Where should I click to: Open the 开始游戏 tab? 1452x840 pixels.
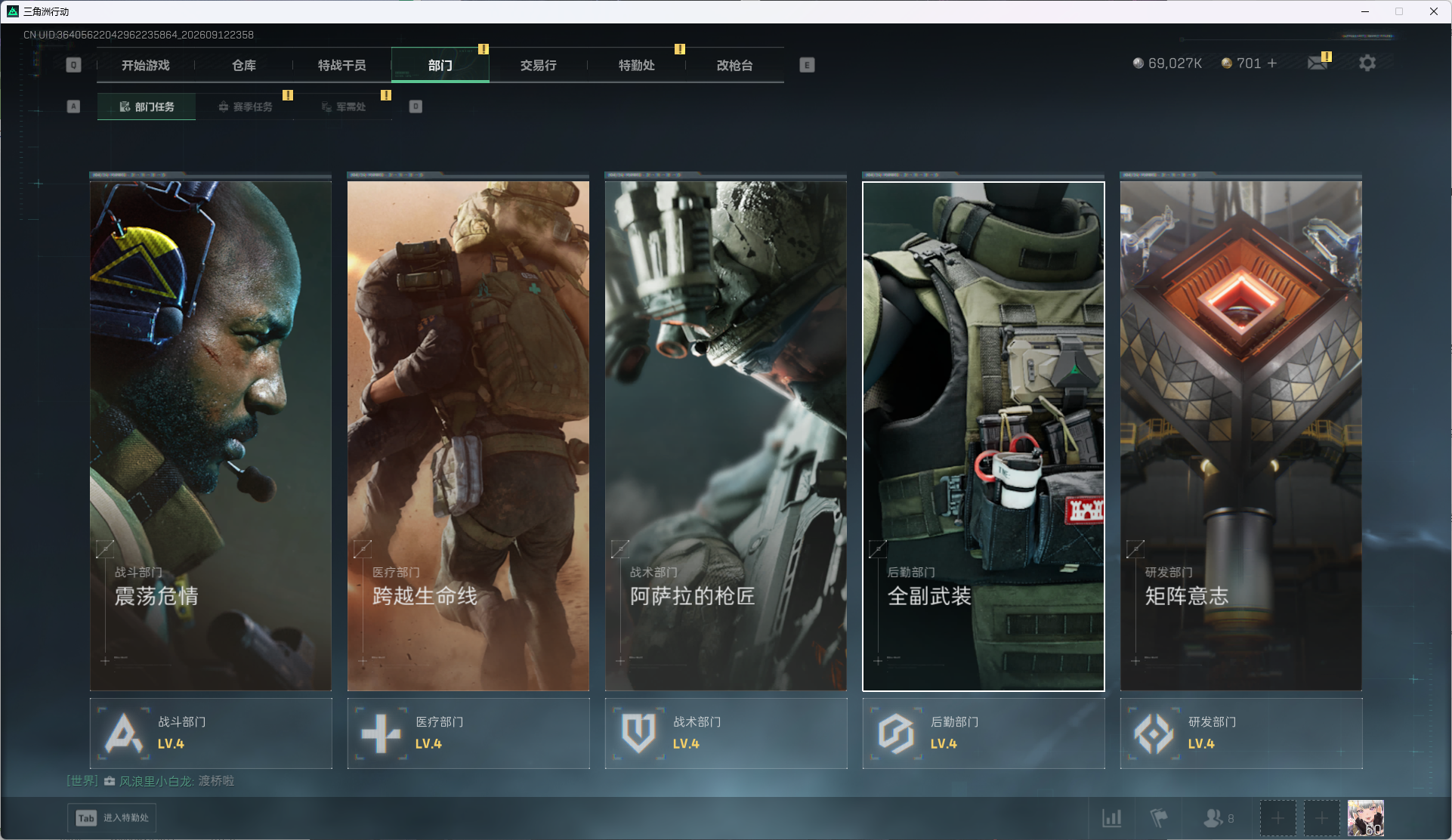[146, 65]
